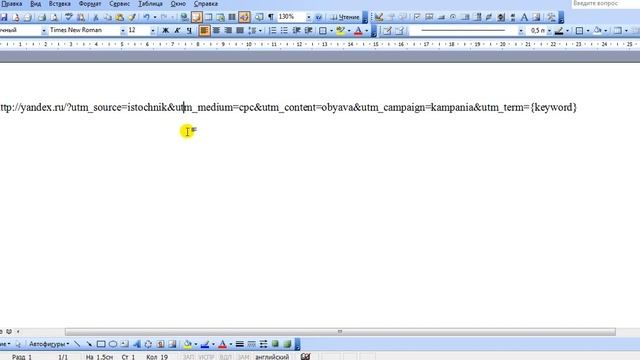Screen dimensions: 640x360
Task: Click the WordArt A icon in forms toolbar
Action: [524, 17]
